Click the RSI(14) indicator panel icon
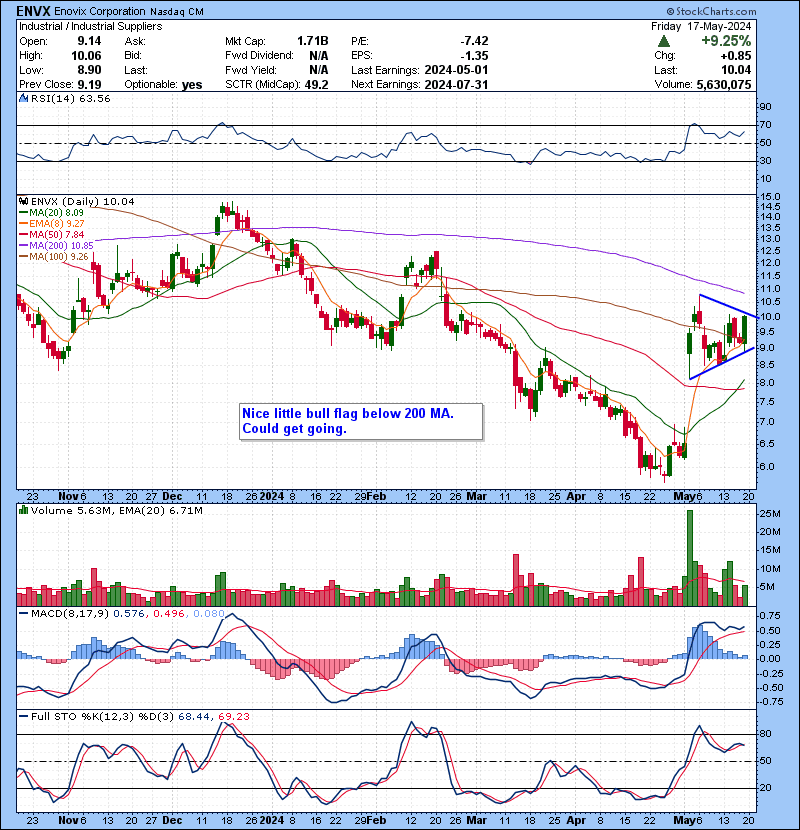 tap(23, 98)
